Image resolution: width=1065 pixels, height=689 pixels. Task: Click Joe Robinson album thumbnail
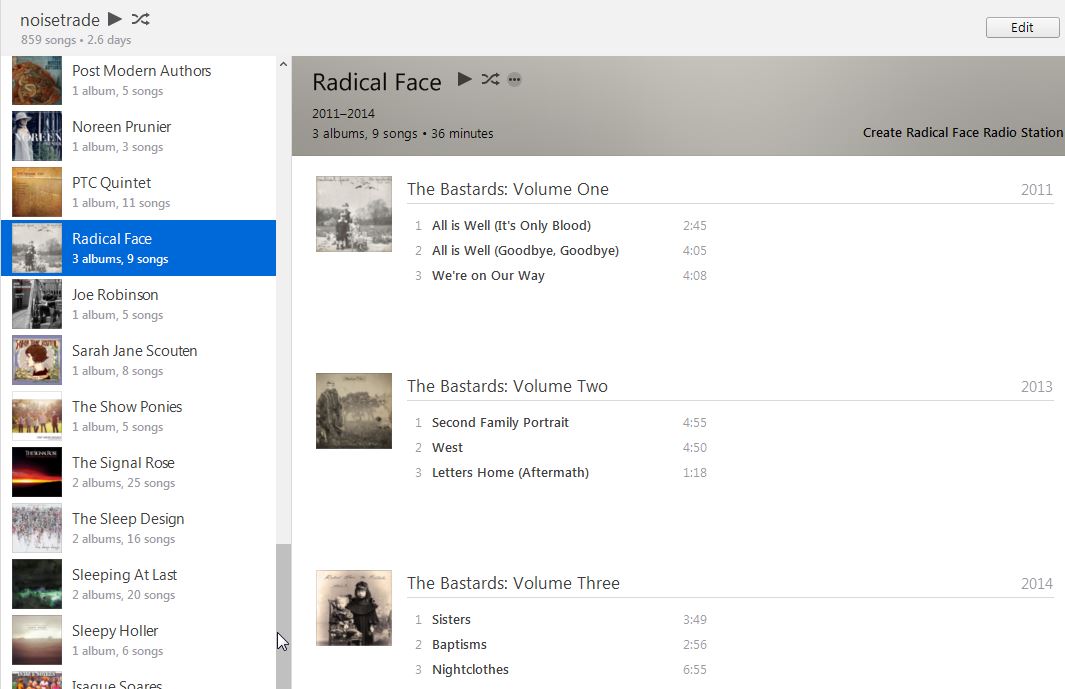pyautogui.click(x=37, y=304)
